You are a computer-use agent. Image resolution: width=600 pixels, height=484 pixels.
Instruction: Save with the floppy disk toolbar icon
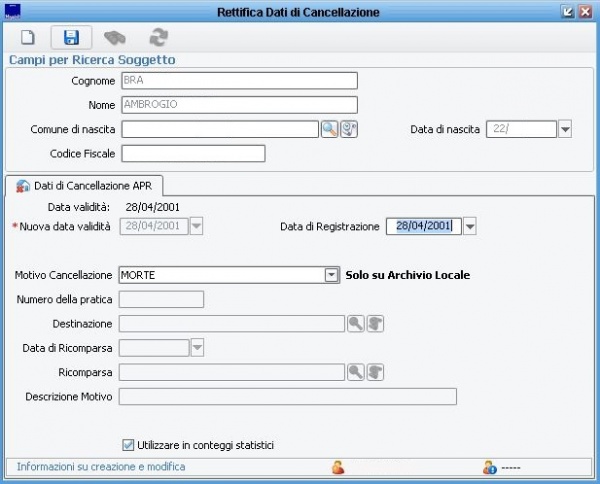tap(72, 37)
